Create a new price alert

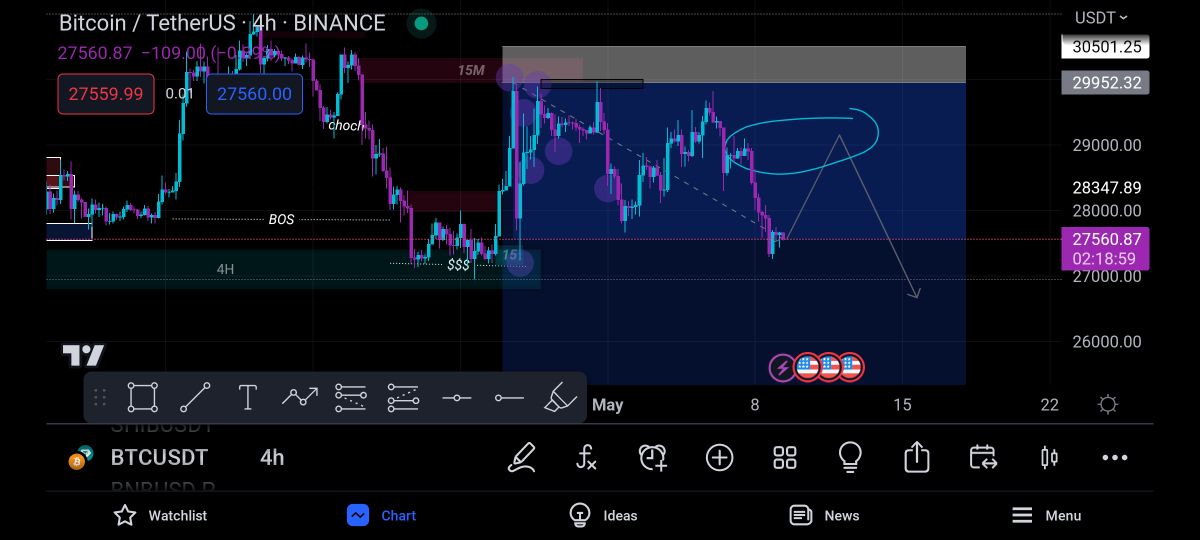[x=653, y=458]
